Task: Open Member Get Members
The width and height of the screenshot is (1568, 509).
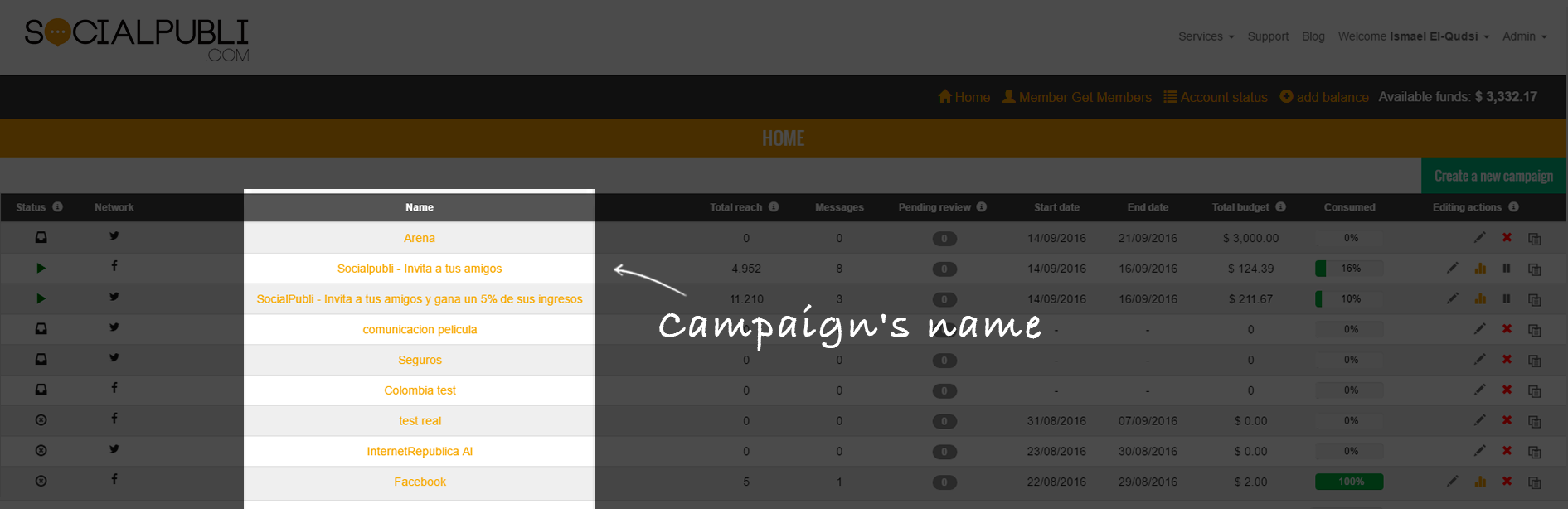Action: pos(1076,97)
